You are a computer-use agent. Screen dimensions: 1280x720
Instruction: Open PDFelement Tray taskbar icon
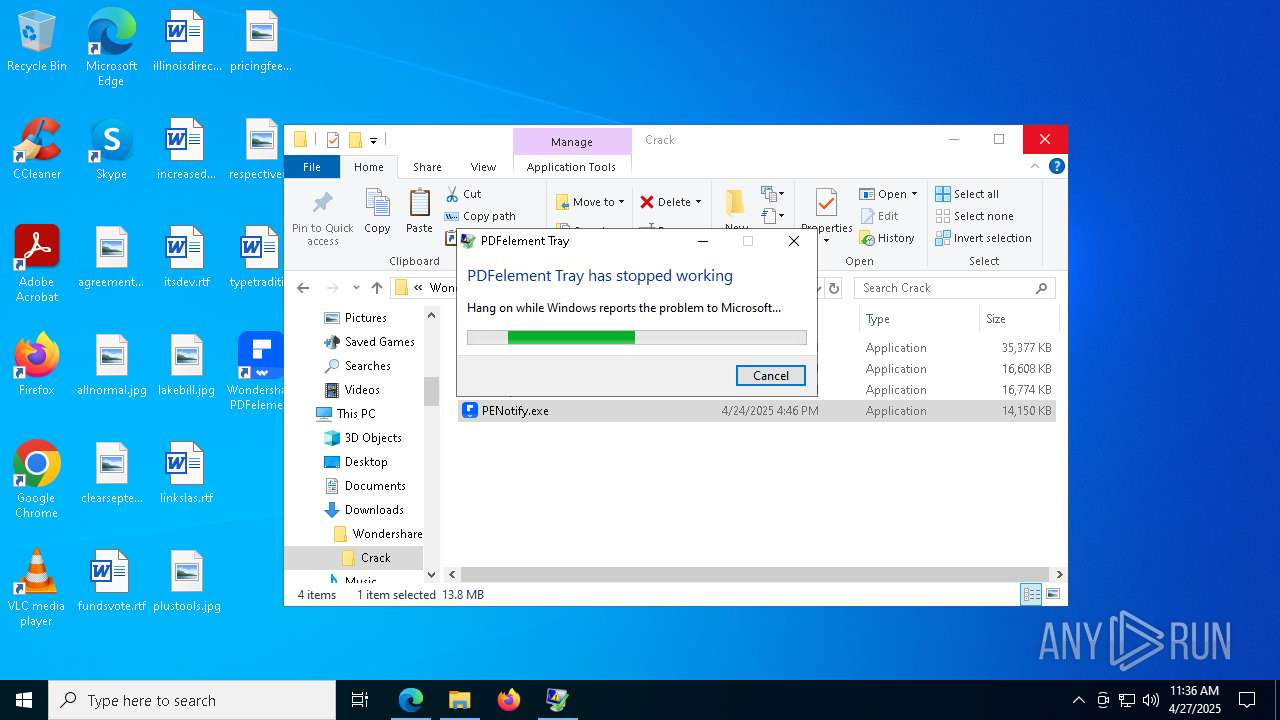[x=557, y=700]
